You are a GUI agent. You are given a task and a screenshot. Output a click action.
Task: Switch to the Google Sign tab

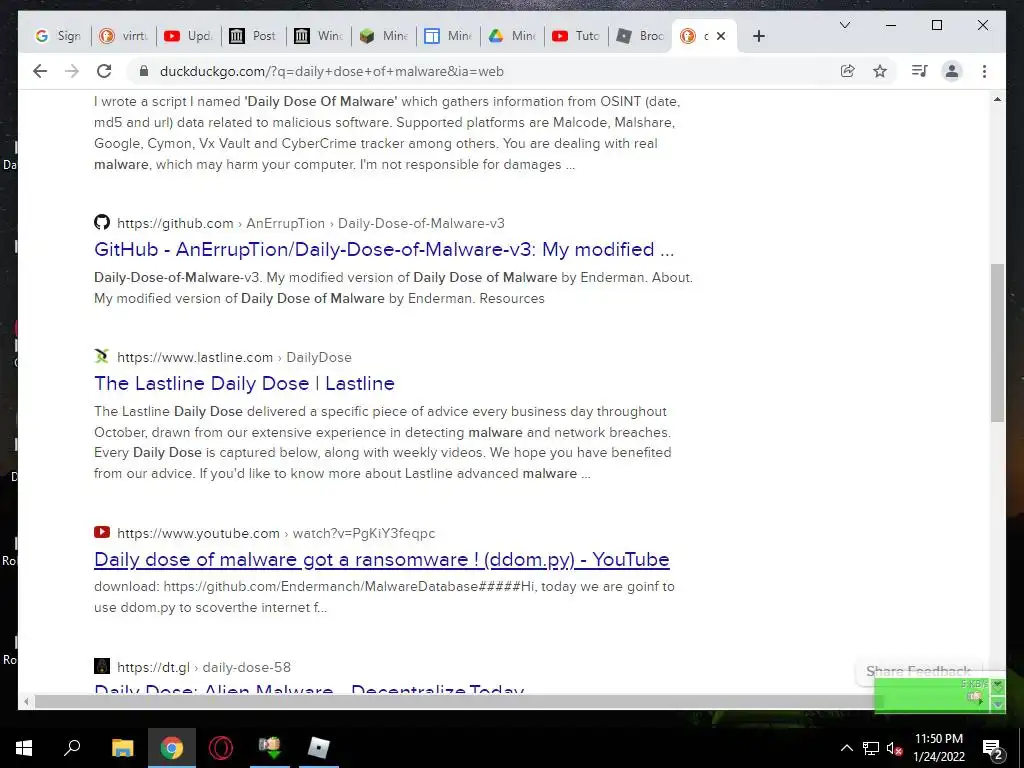coord(57,36)
